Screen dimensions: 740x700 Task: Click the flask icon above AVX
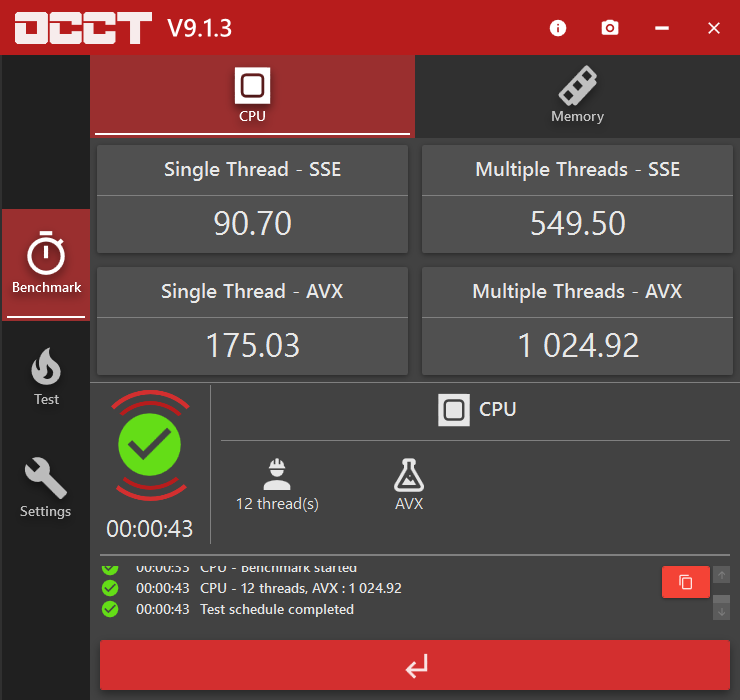[409, 474]
